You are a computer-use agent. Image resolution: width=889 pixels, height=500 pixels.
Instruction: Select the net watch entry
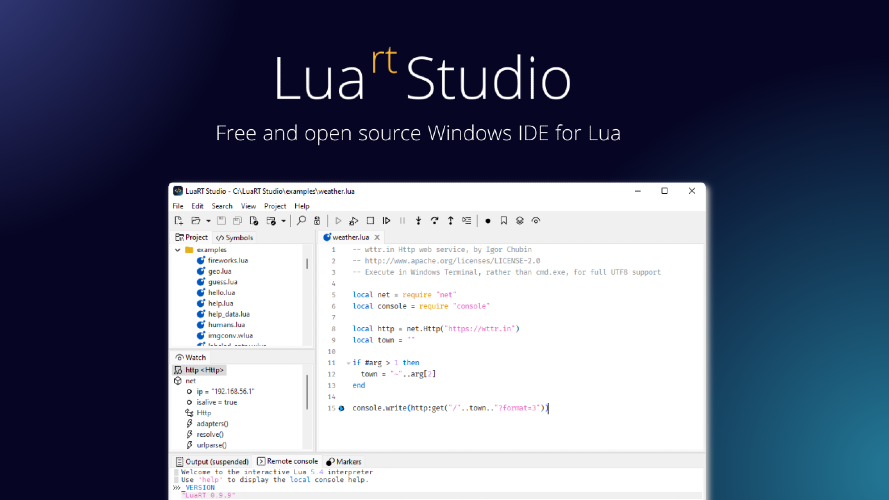[x=190, y=381]
